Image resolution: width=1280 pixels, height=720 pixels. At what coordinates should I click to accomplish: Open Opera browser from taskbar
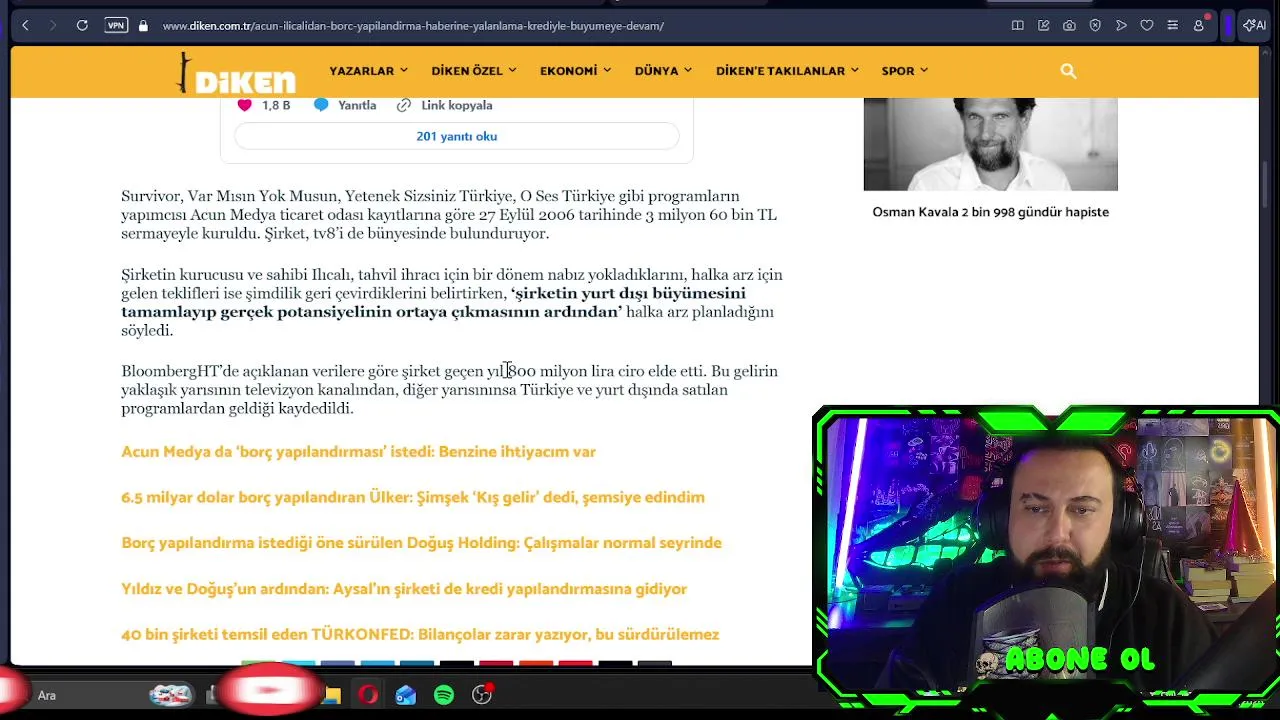pos(368,695)
